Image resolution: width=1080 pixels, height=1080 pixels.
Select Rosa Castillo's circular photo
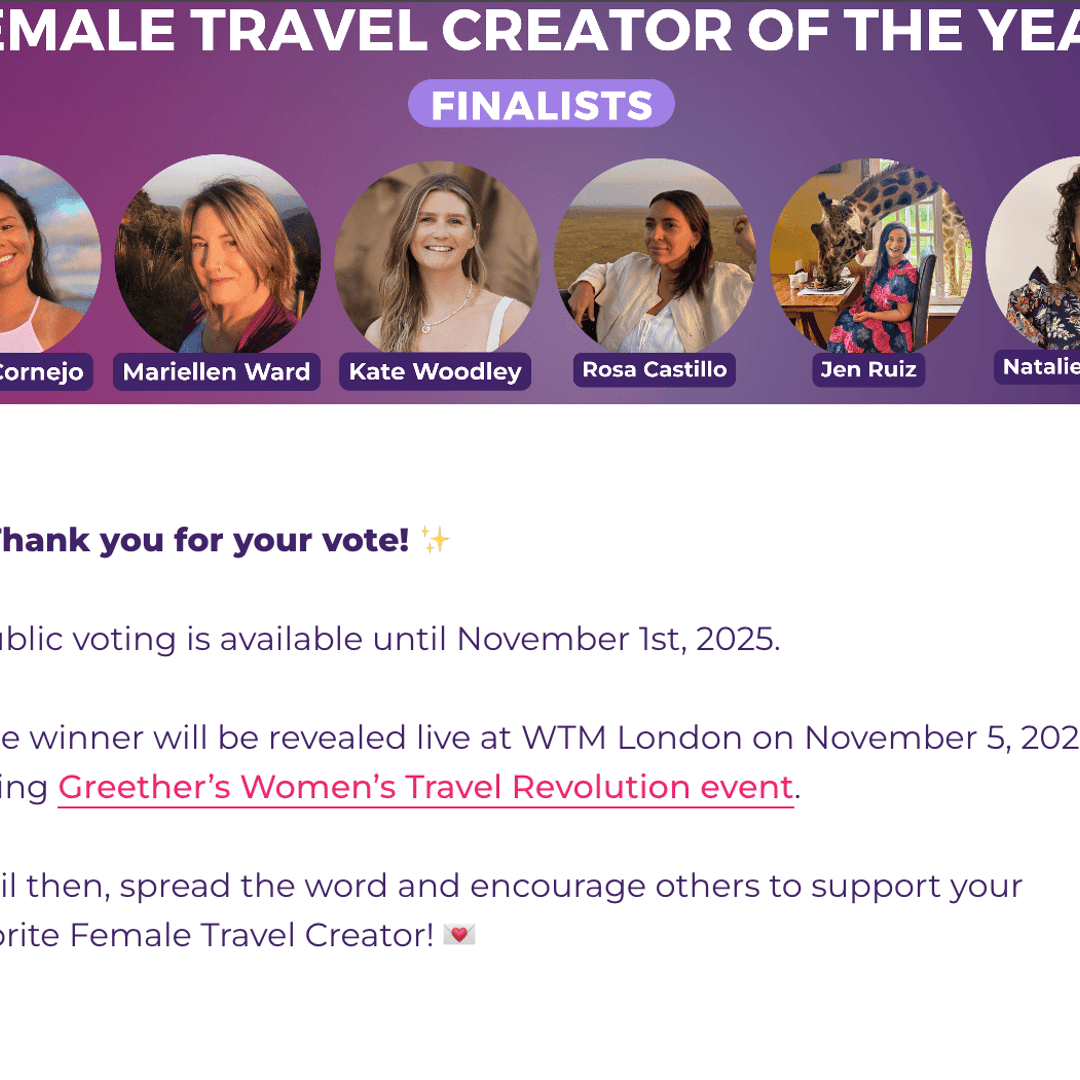tap(654, 257)
